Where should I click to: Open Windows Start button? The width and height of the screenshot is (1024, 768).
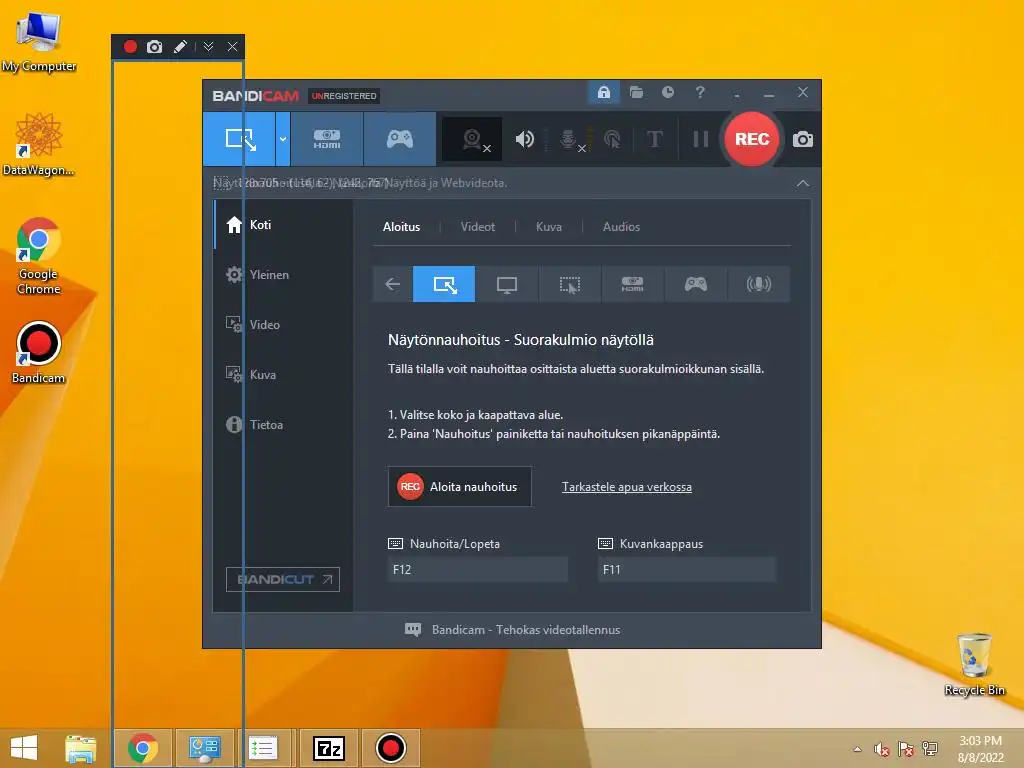(24, 748)
